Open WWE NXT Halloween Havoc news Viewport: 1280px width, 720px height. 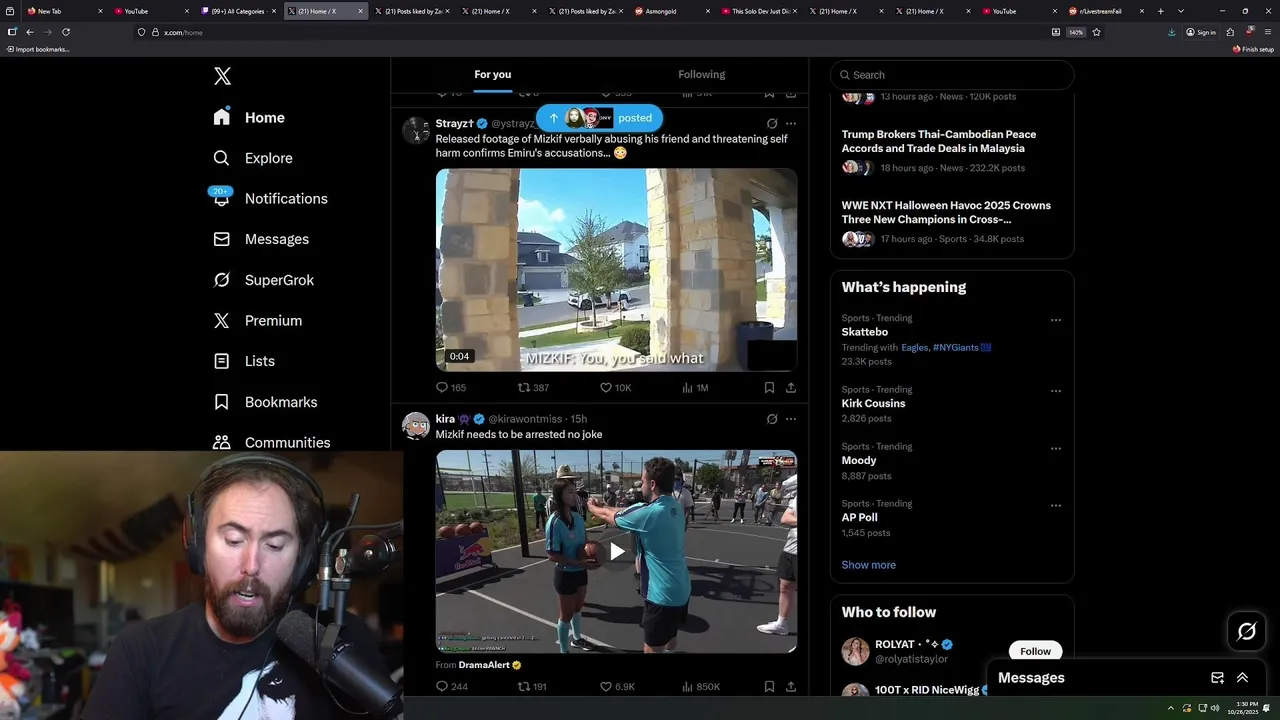[x=952, y=222]
